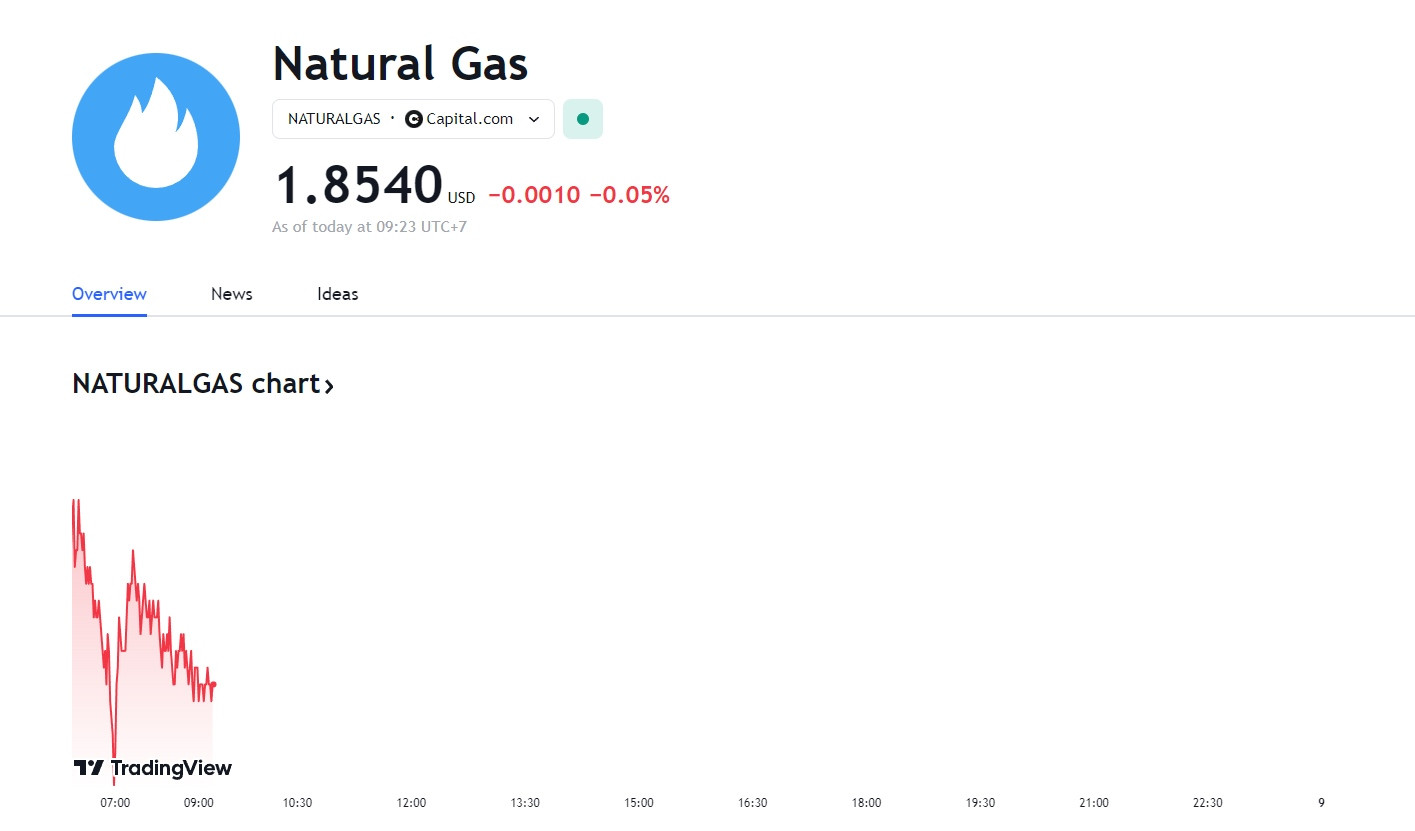The height and width of the screenshot is (831, 1415).
Task: Click the 07:00 time axis label
Action: click(115, 803)
